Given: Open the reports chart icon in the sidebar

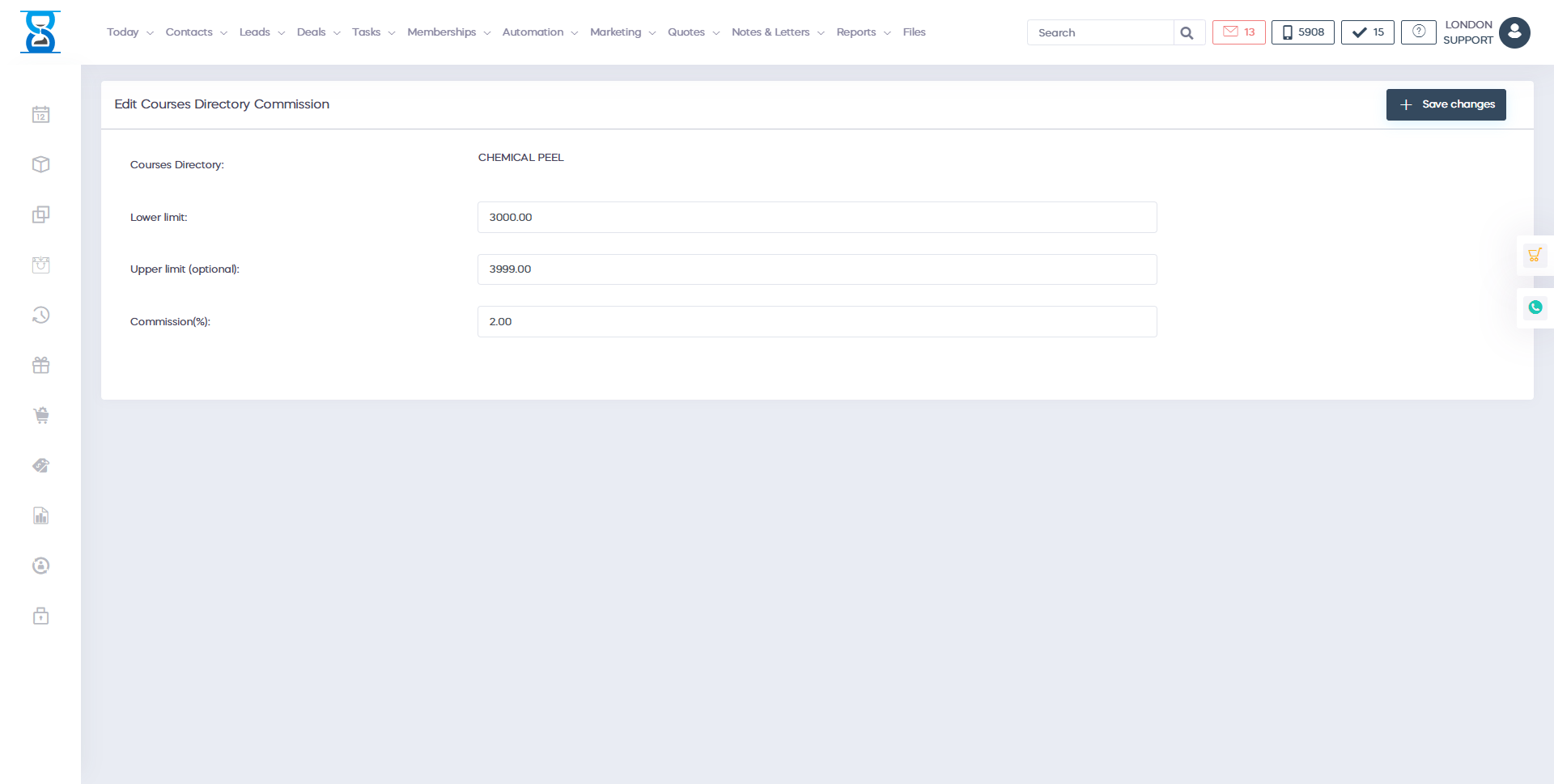Looking at the screenshot, I should click(x=40, y=515).
